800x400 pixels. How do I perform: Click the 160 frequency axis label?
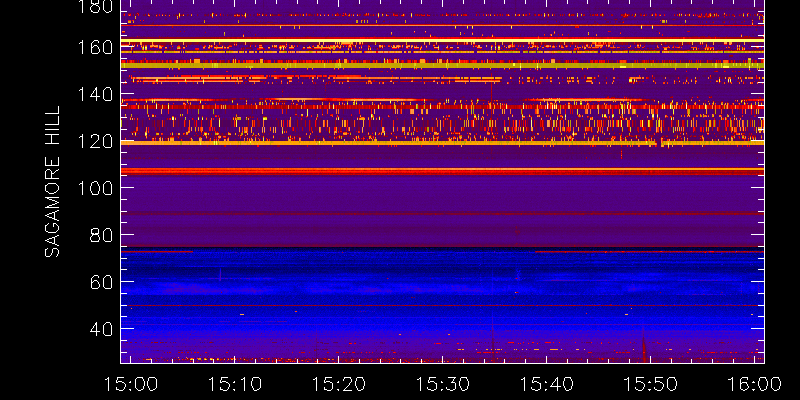pyautogui.click(x=95, y=47)
